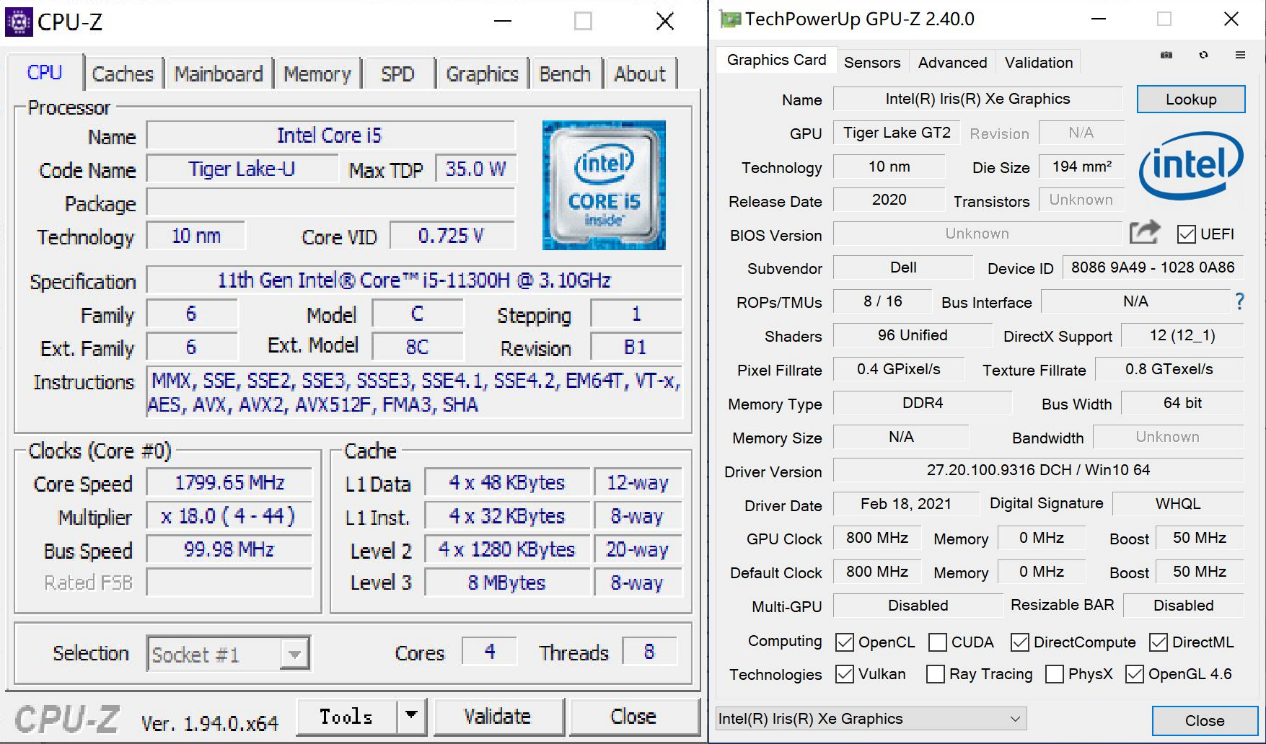Enable the Ray Tracing checkbox
Screen dimensions: 1266x744
[x=936, y=674]
